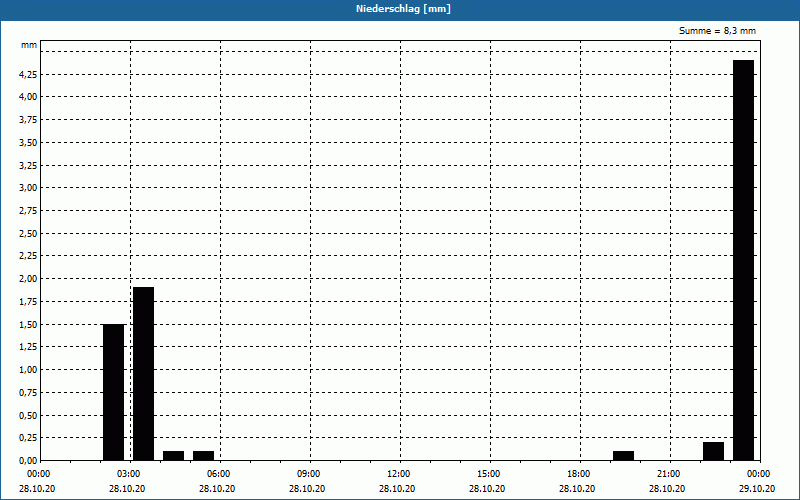The width and height of the screenshot is (800, 500).
Task: Select the 15:00 time label
Action: (x=489, y=474)
